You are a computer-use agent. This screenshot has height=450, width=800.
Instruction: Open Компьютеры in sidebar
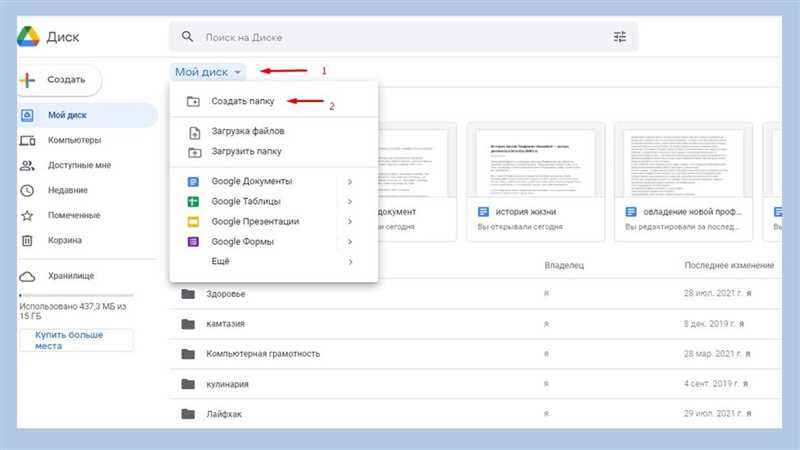[87, 140]
